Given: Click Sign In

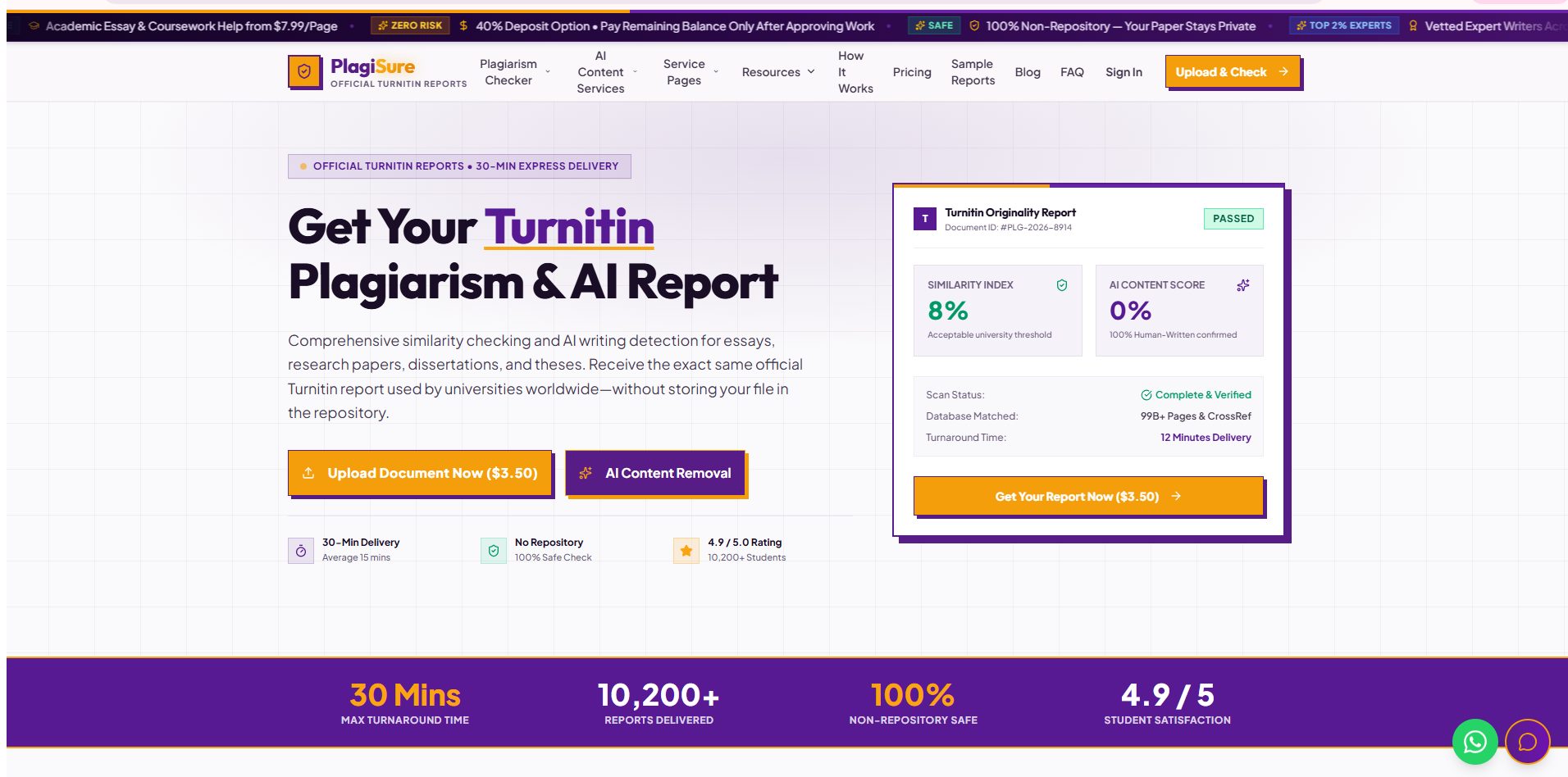Looking at the screenshot, I should (x=1124, y=72).
